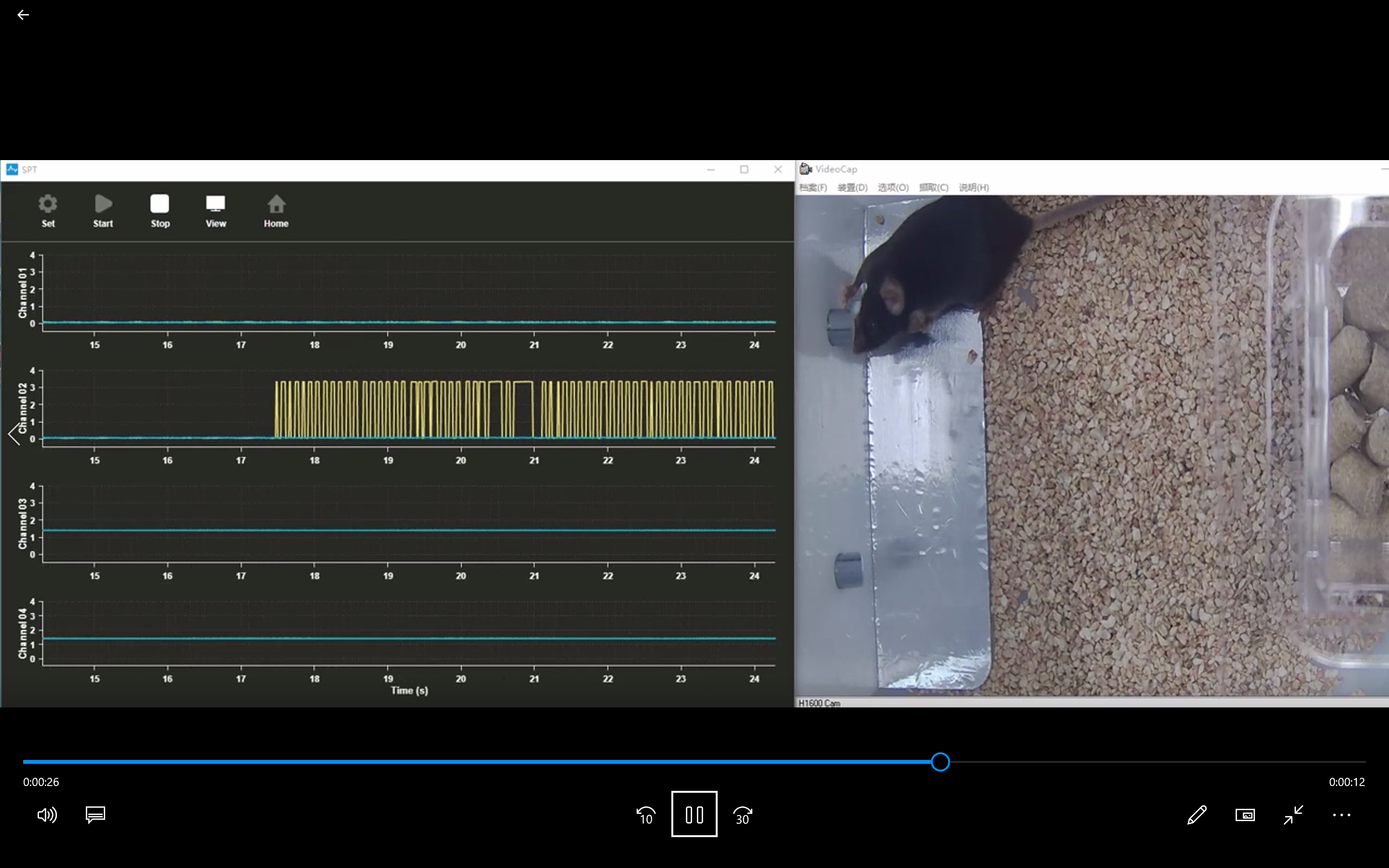Click the video seek bar handle
The width and height of the screenshot is (1389, 868).
(x=940, y=762)
